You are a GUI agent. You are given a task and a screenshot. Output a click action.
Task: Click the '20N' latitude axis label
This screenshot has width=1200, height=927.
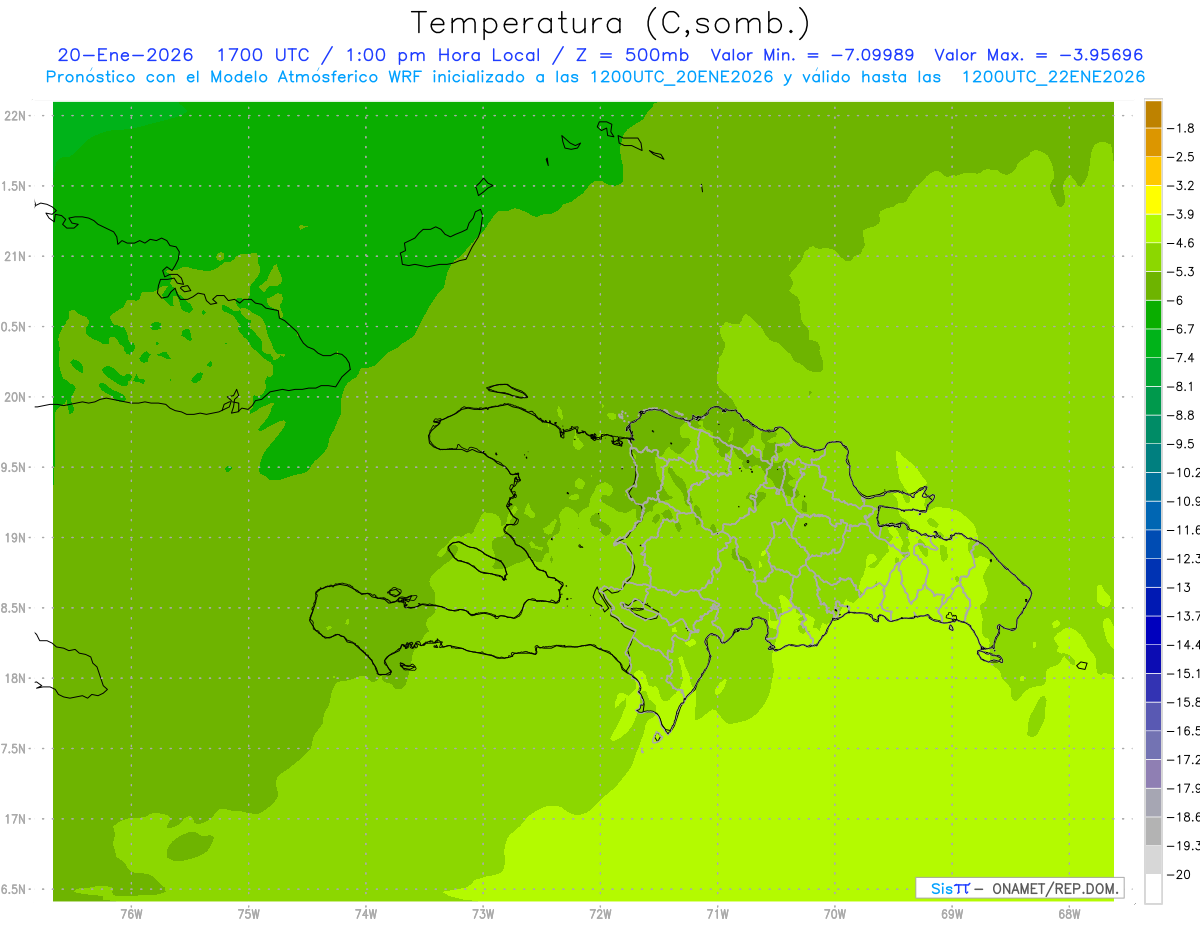point(16,398)
